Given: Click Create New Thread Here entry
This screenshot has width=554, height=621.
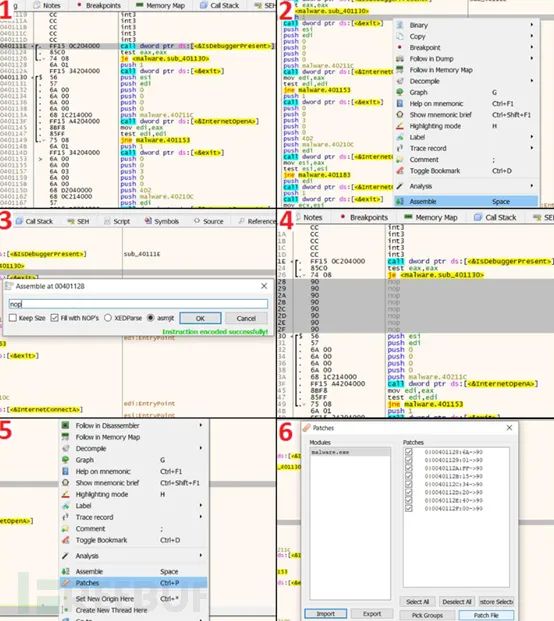Looking at the screenshot, I should coord(111,610).
